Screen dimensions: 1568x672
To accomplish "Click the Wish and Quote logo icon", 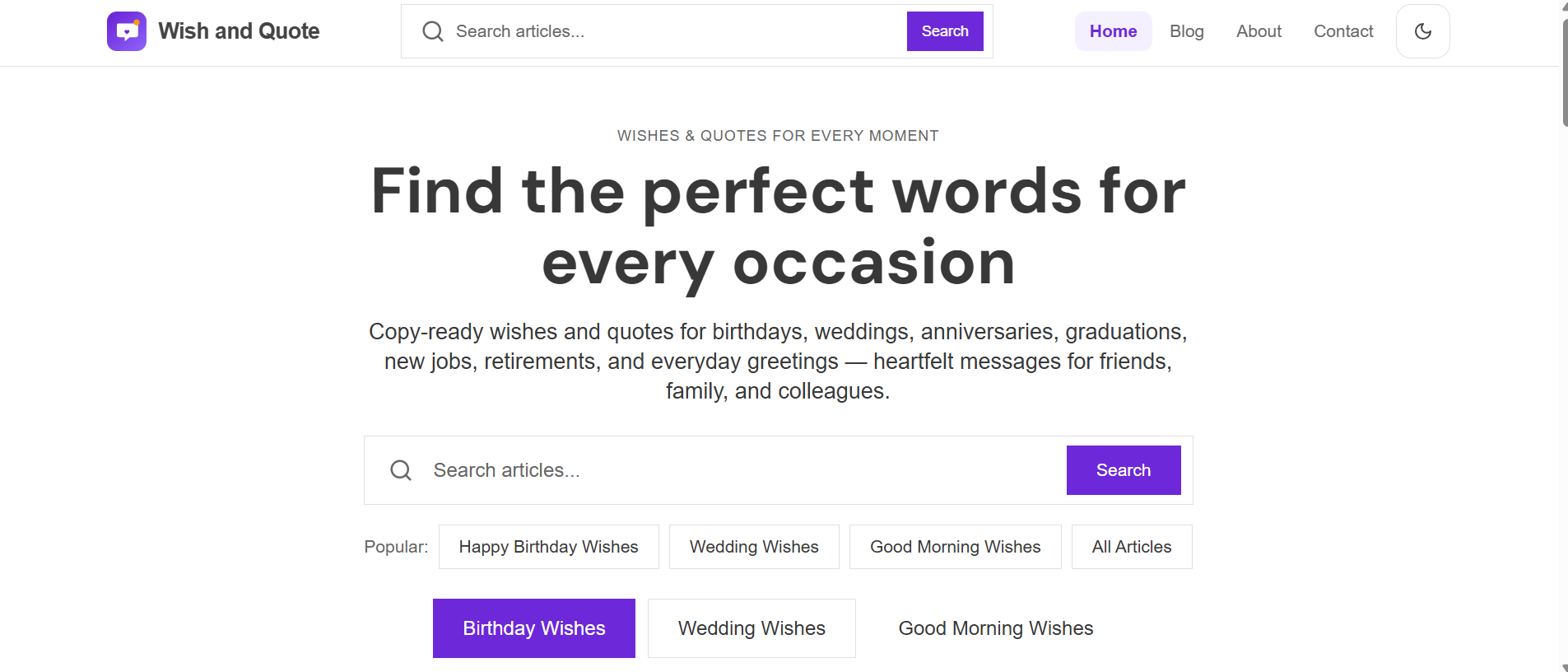I will click(127, 31).
